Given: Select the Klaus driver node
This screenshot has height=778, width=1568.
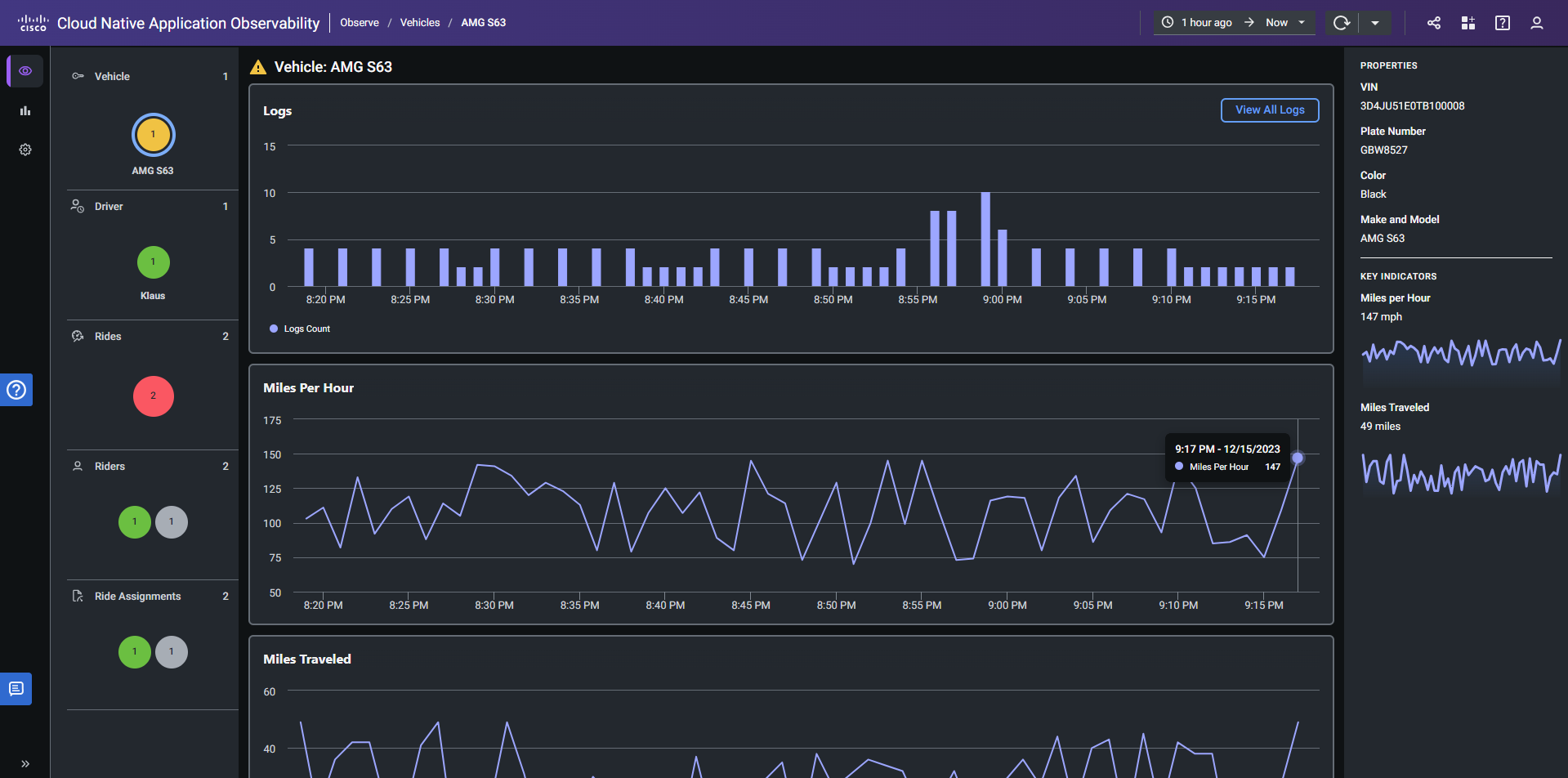Looking at the screenshot, I should (153, 262).
